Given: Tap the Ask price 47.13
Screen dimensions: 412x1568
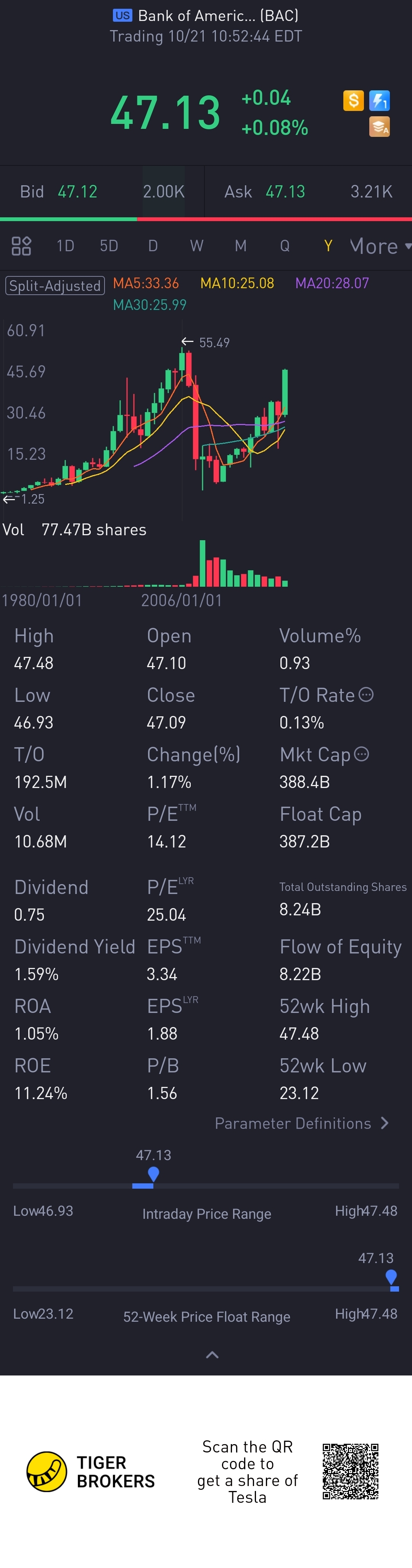Looking at the screenshot, I should tap(285, 192).
